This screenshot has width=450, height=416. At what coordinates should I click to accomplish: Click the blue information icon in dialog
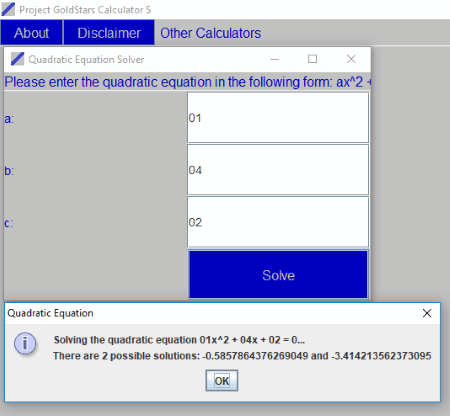25,343
